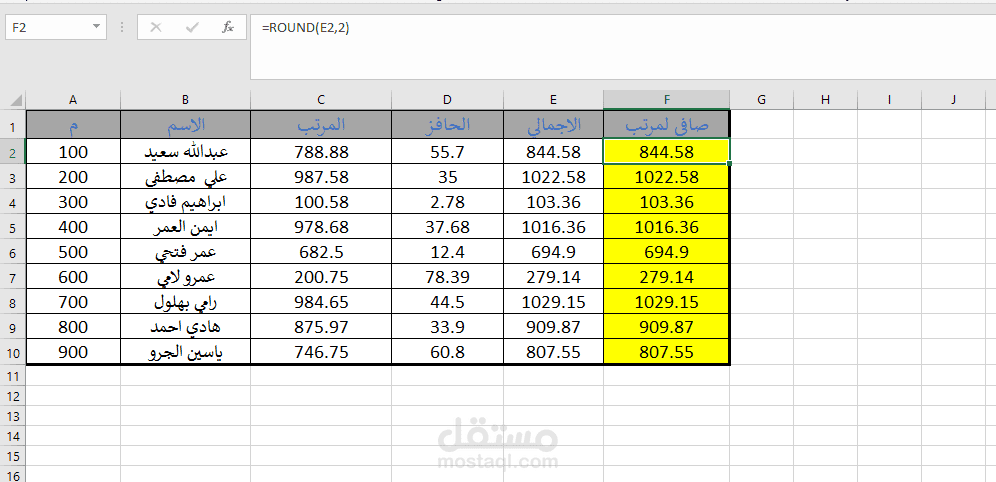Viewport: 996px width, 482px height.
Task: Click header cell الاجمالى
Action: click(x=553, y=125)
